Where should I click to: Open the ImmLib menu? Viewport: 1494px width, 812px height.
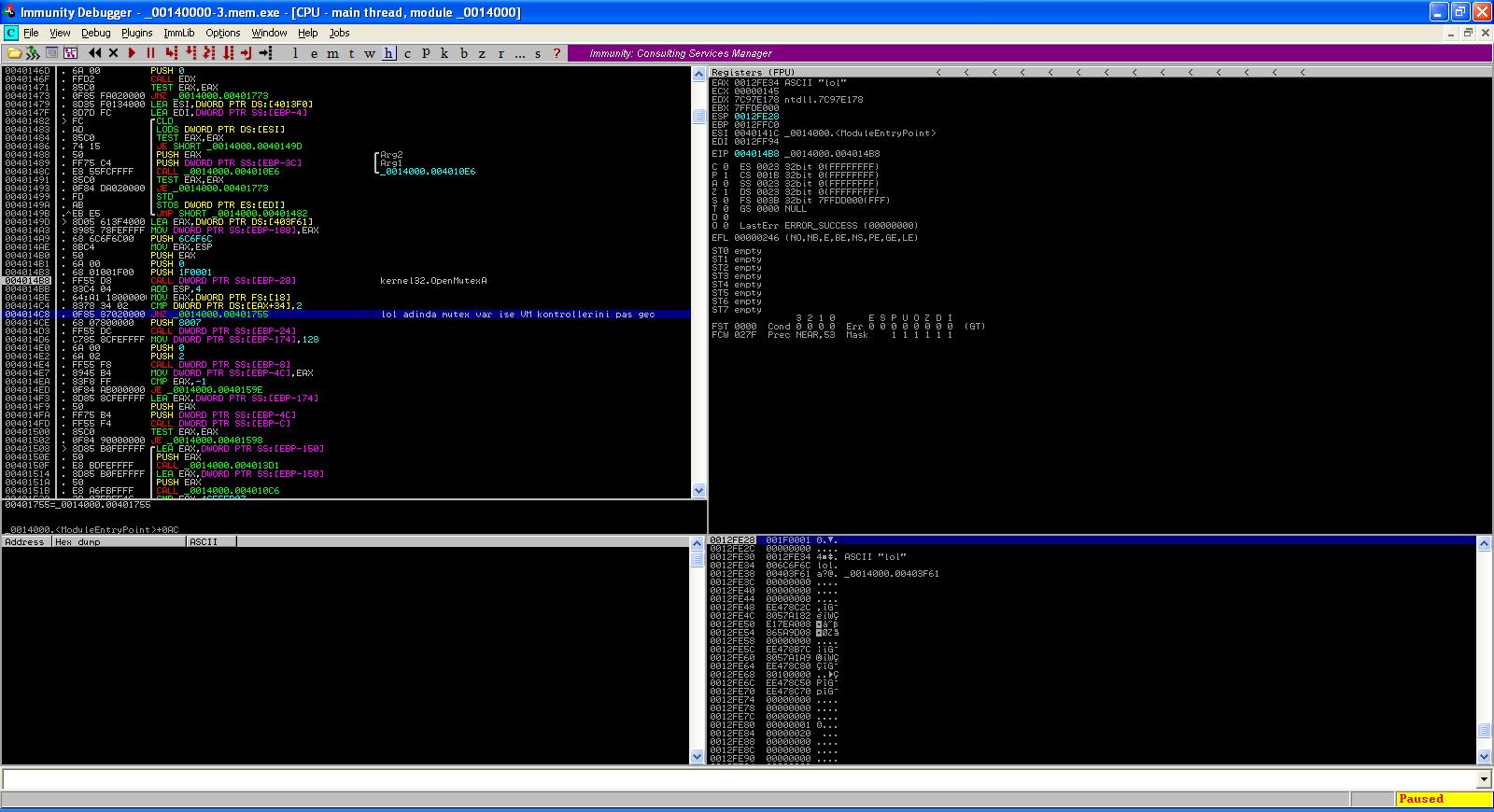pyautogui.click(x=178, y=33)
